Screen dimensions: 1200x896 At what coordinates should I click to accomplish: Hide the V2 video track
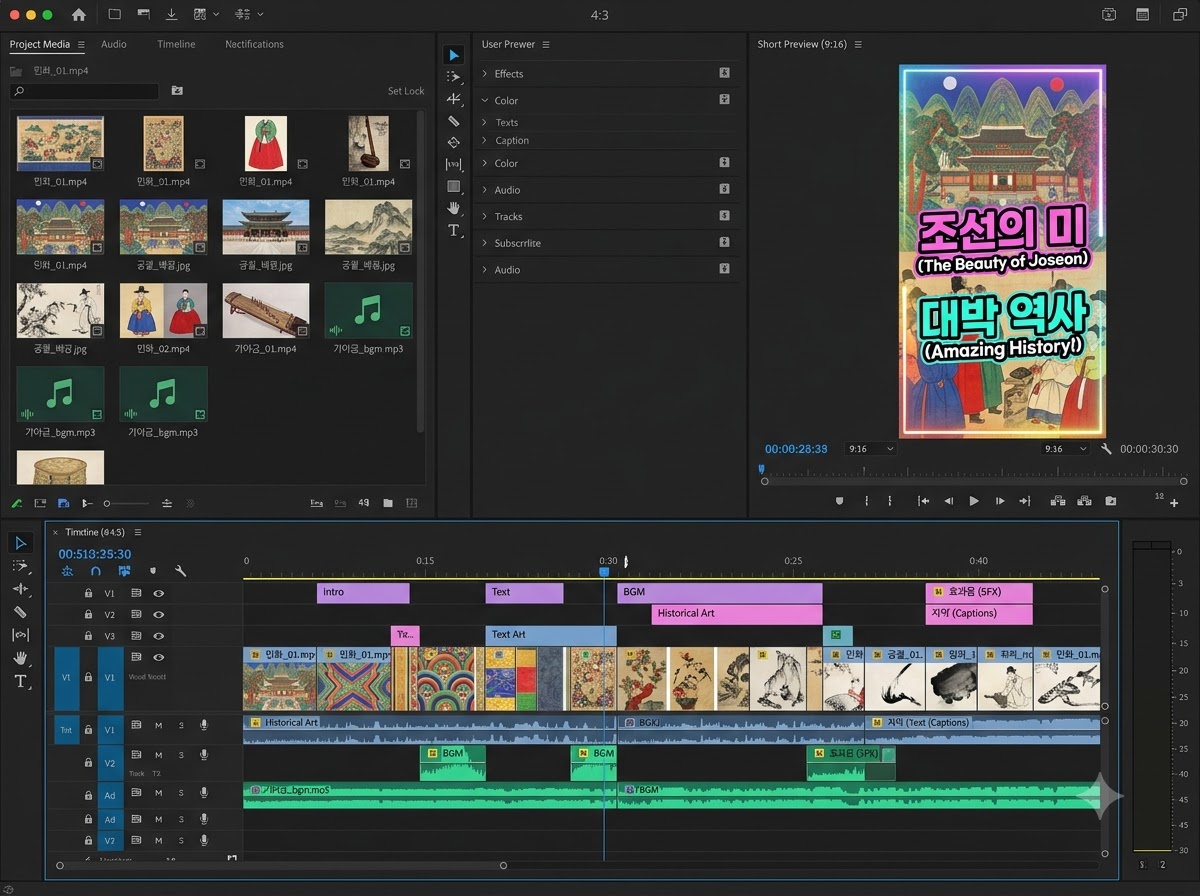pyautogui.click(x=158, y=614)
